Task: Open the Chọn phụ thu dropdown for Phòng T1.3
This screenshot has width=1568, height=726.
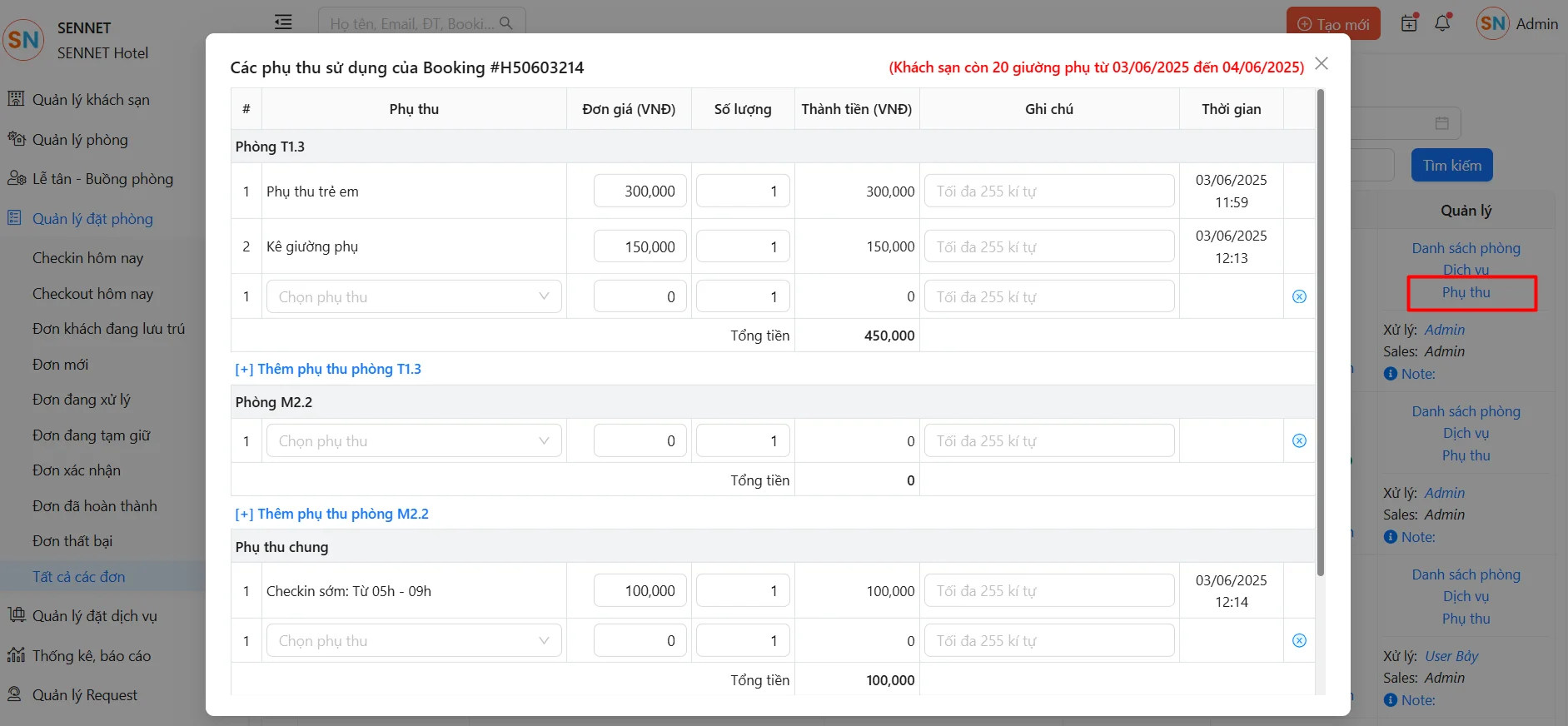Action: (x=414, y=297)
